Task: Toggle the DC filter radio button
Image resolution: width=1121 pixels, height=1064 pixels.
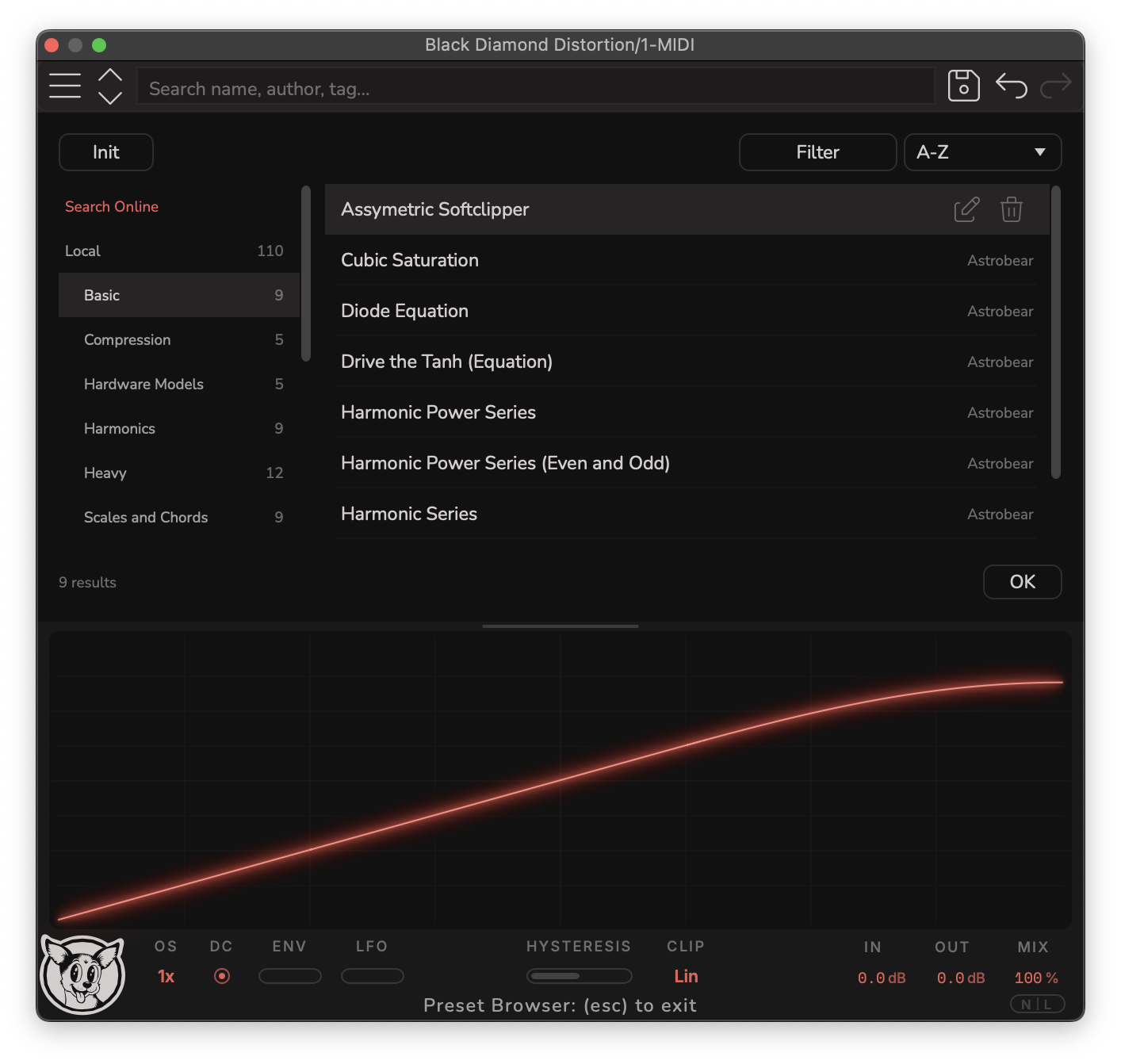Action: (222, 976)
